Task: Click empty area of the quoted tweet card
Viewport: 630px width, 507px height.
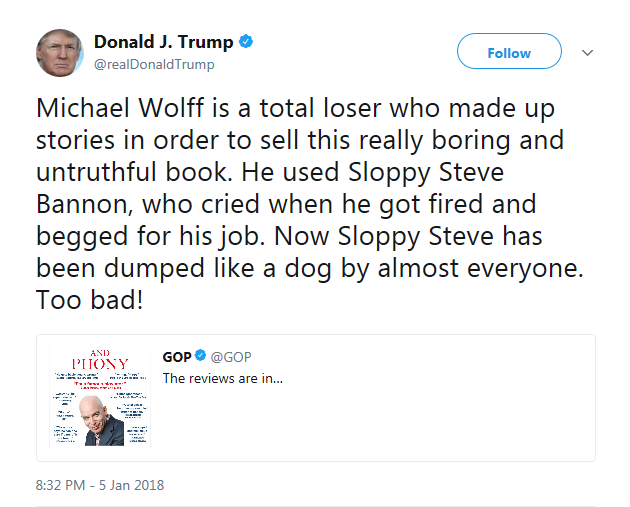Action: 402,422
